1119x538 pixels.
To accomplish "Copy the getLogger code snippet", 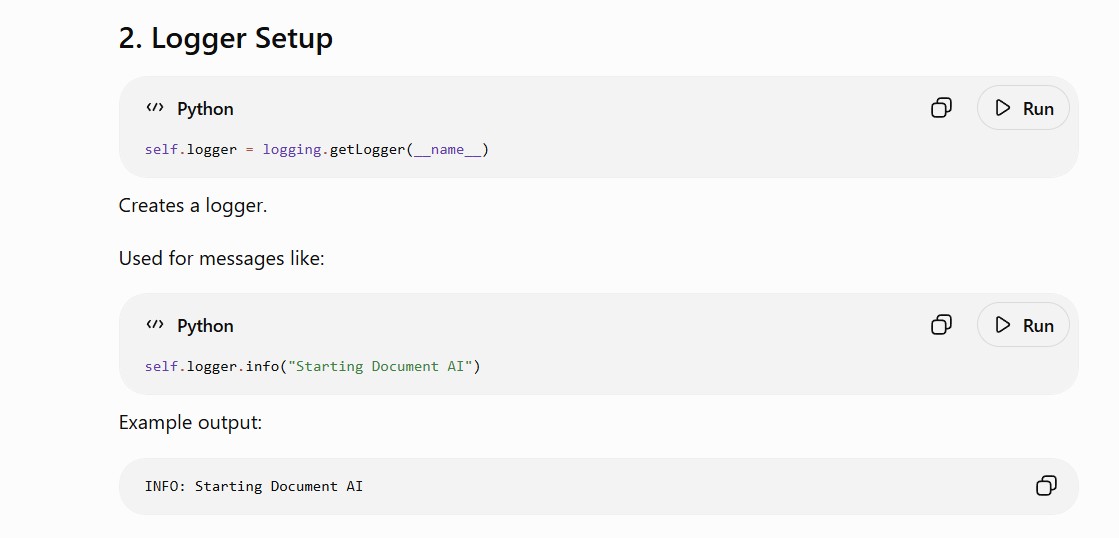I will point(941,108).
